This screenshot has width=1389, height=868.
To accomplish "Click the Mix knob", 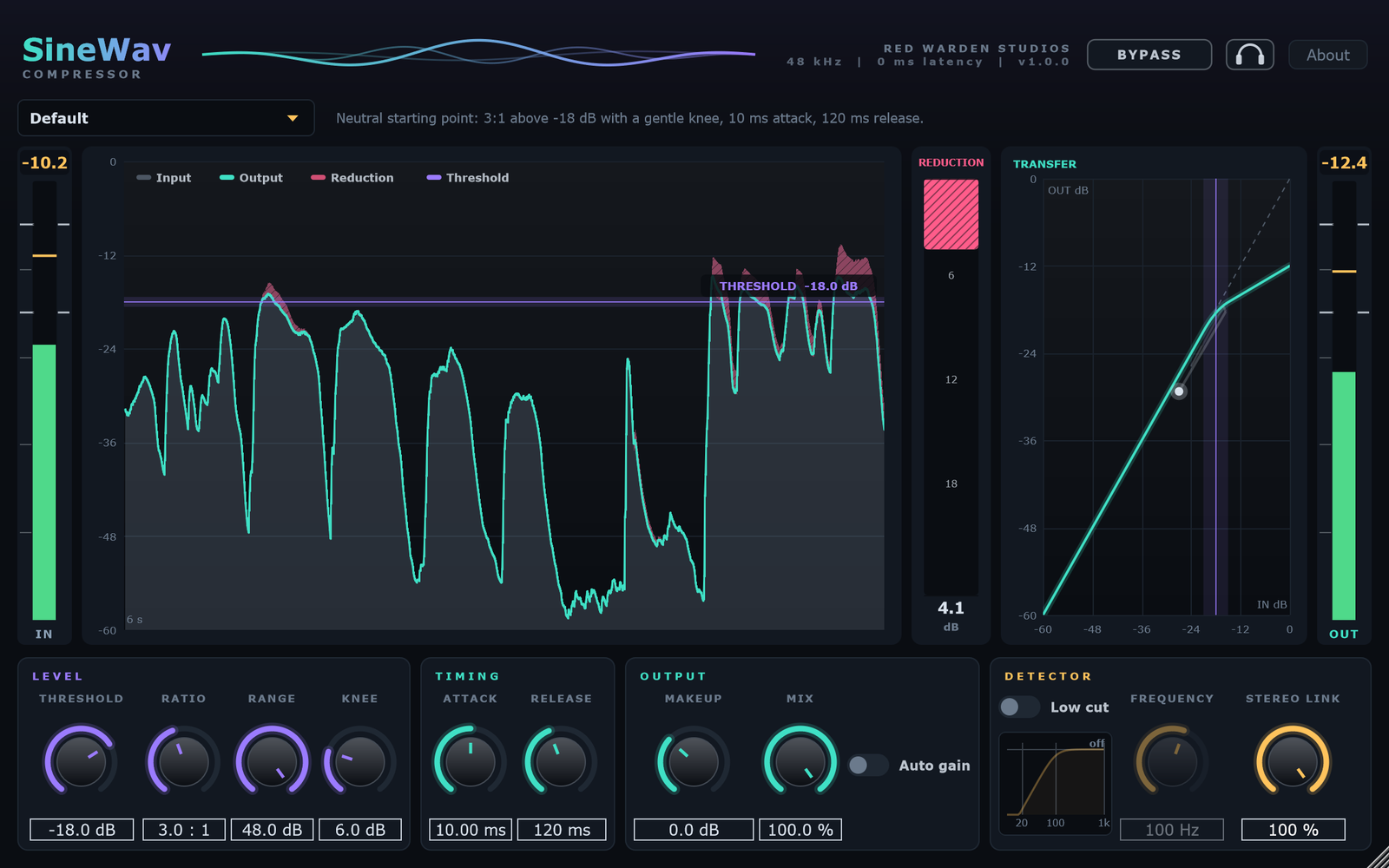I will point(800,761).
